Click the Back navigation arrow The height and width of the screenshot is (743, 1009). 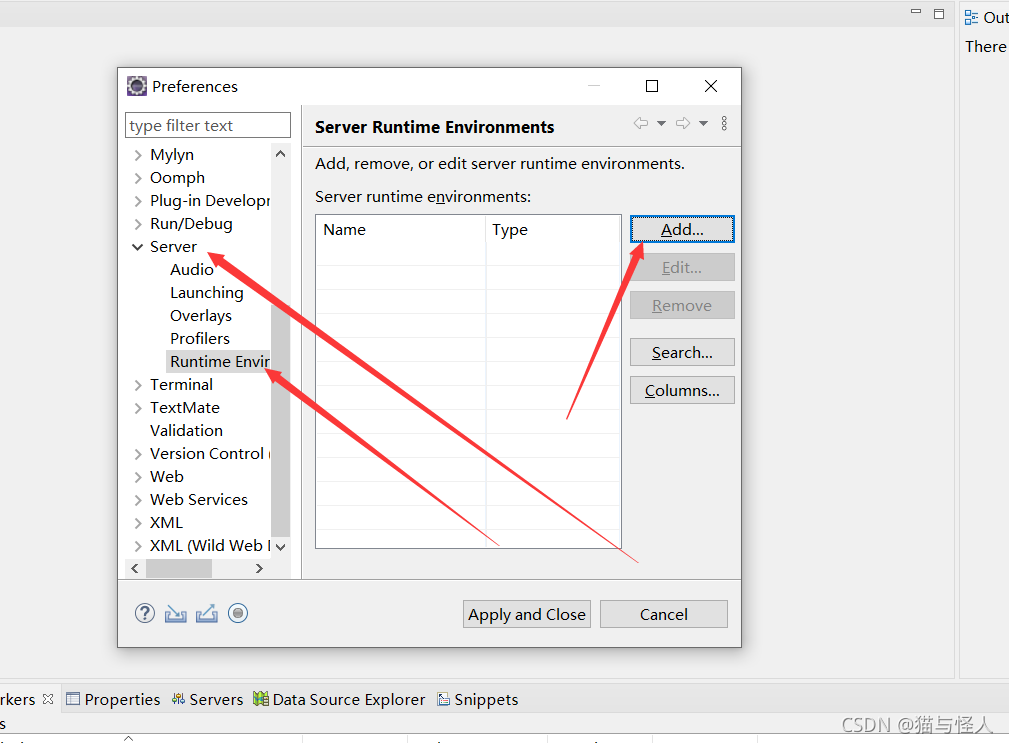(640, 123)
